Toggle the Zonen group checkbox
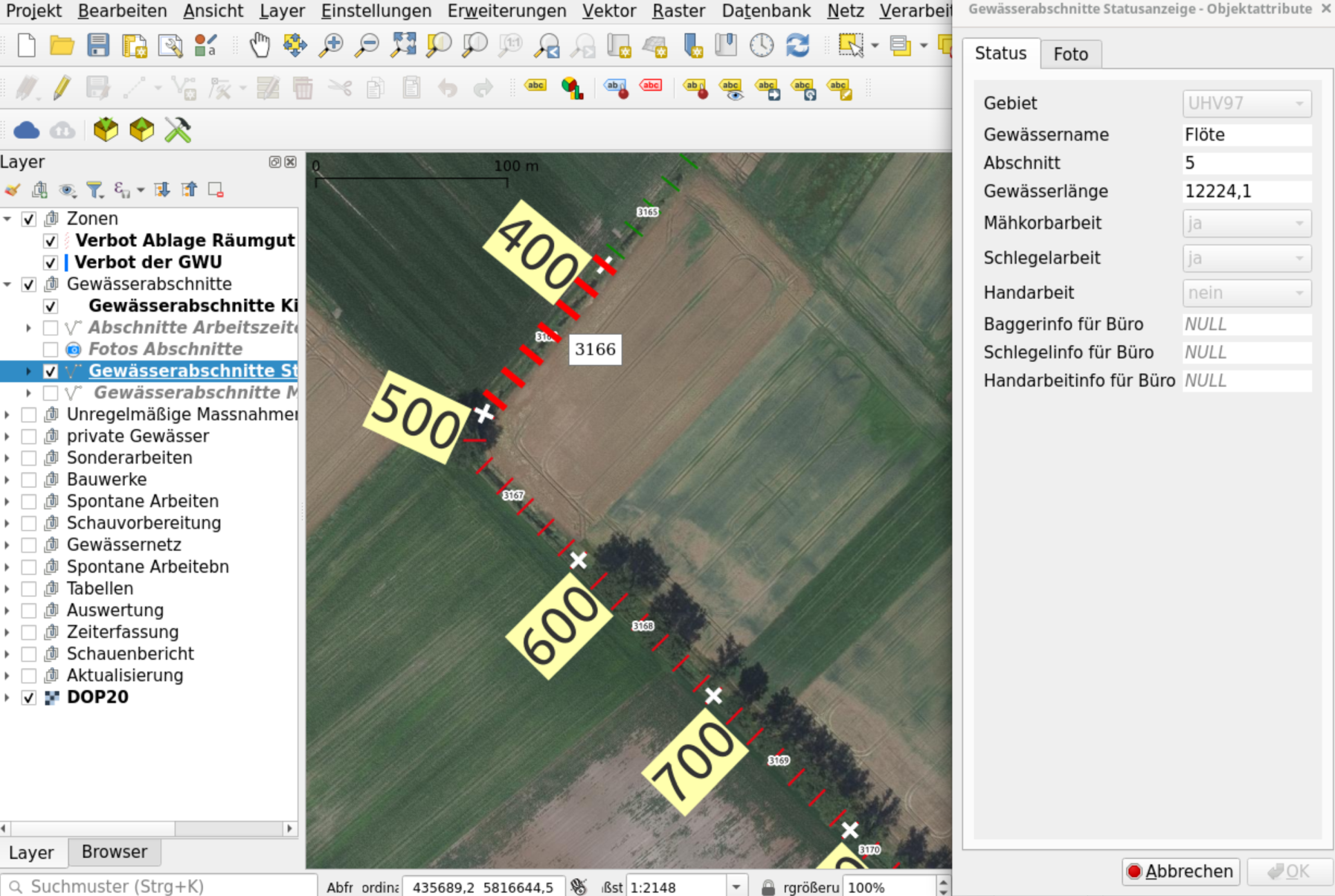1335x896 pixels. pos(29,219)
